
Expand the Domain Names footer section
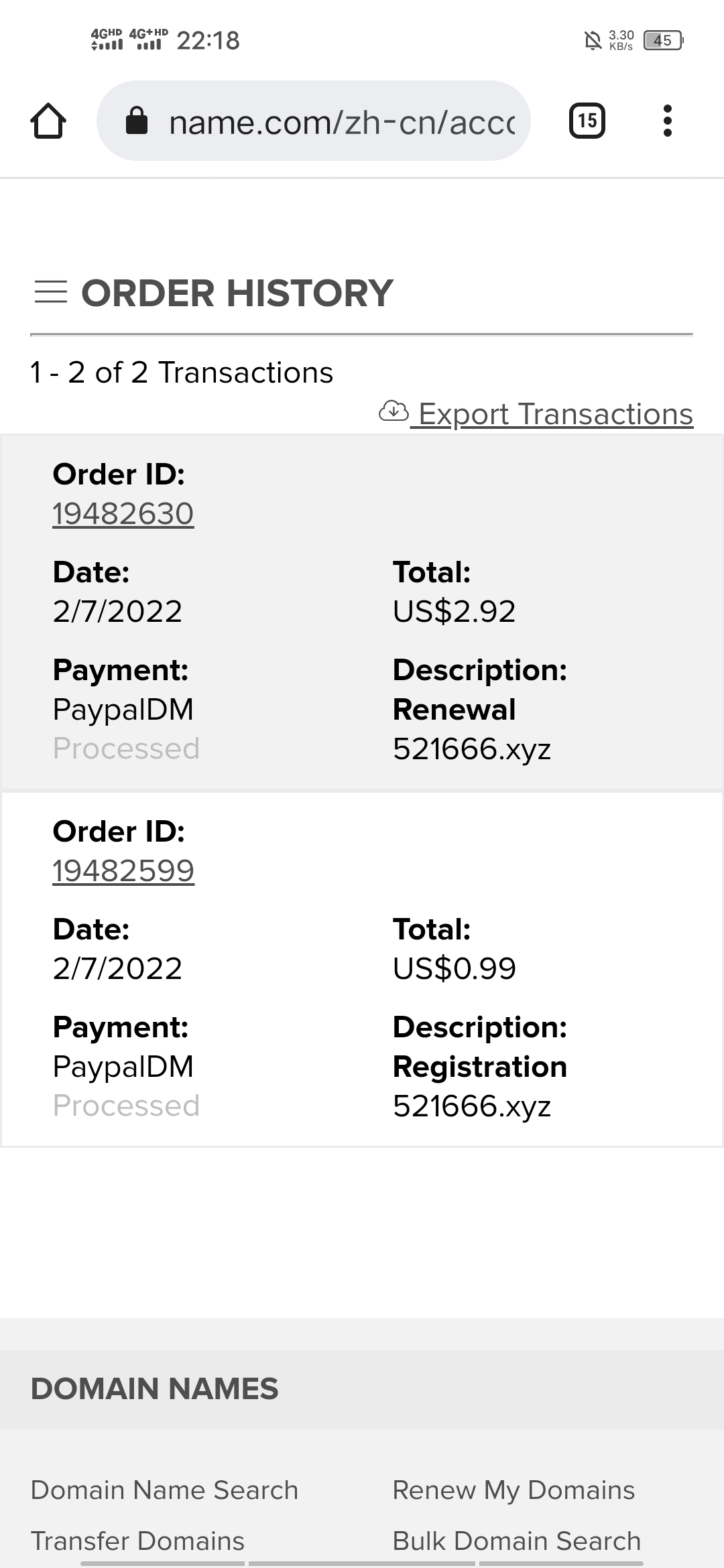pos(362,1389)
